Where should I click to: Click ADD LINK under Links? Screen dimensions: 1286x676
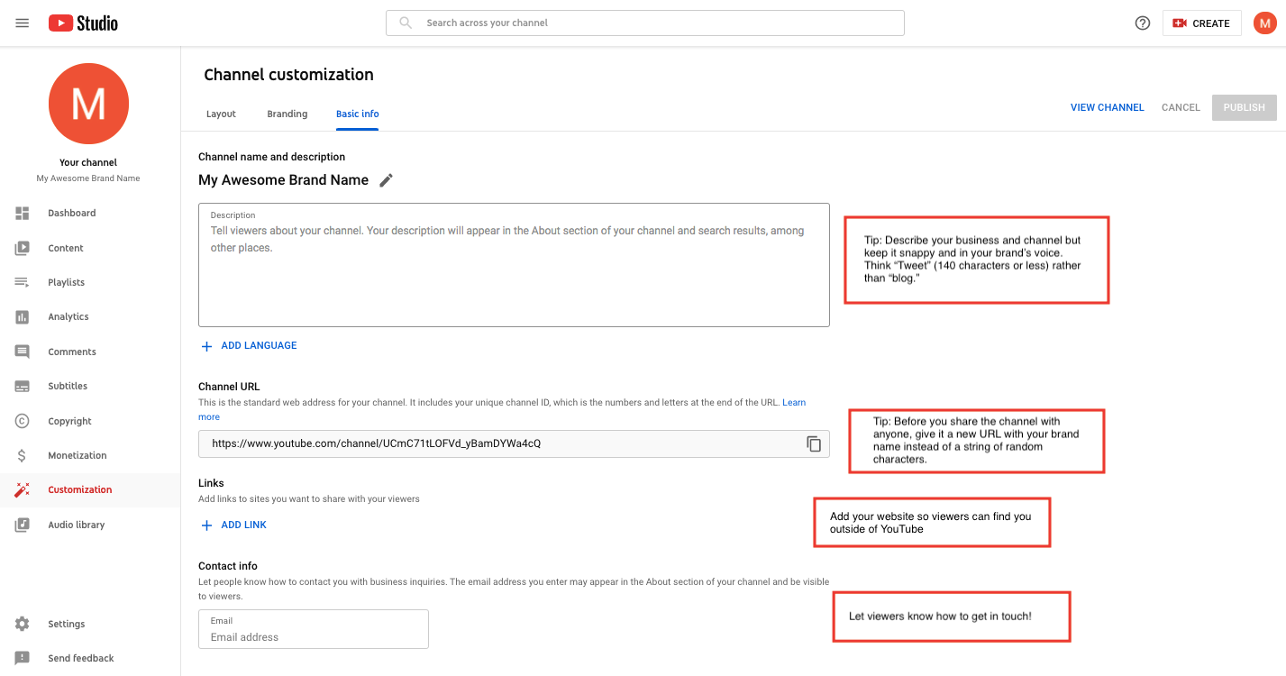click(234, 525)
